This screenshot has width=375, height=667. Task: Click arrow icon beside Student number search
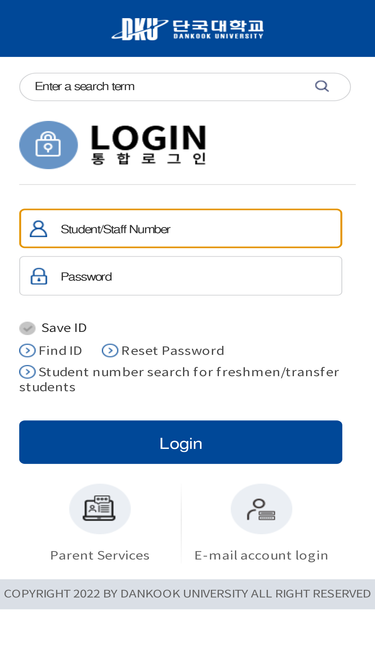coord(27,372)
